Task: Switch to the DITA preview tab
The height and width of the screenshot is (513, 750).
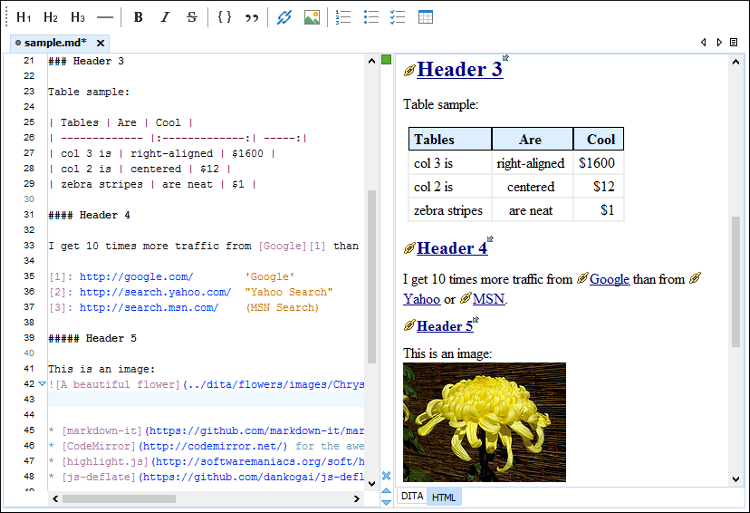Action: (411, 497)
